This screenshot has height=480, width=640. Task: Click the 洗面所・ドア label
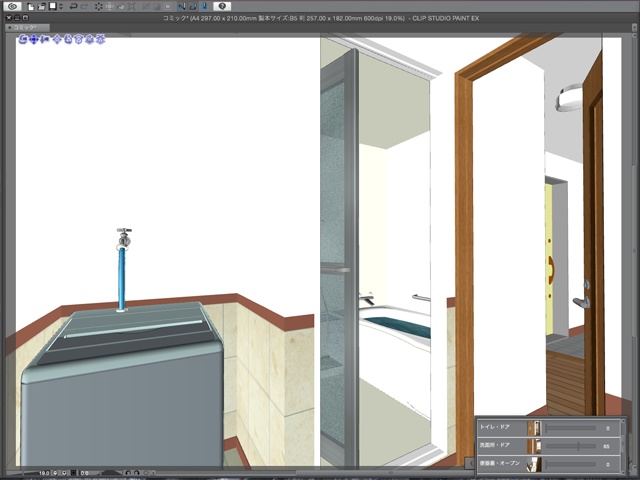[495, 445]
